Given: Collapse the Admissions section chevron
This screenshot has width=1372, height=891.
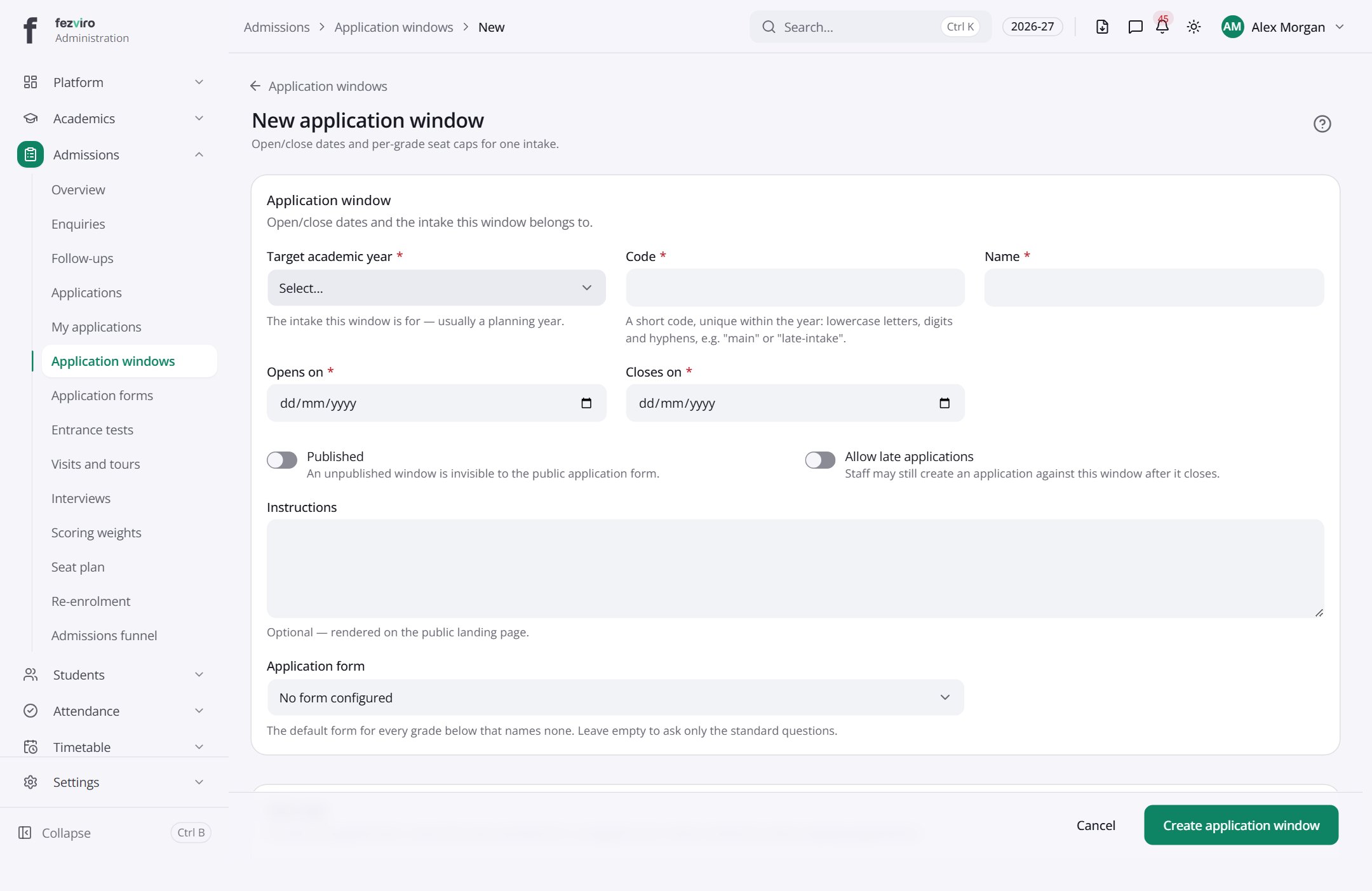Looking at the screenshot, I should (199, 154).
